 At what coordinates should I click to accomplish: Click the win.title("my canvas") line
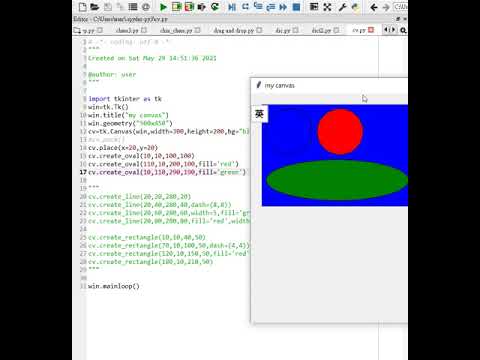pyautogui.click(x=128, y=115)
